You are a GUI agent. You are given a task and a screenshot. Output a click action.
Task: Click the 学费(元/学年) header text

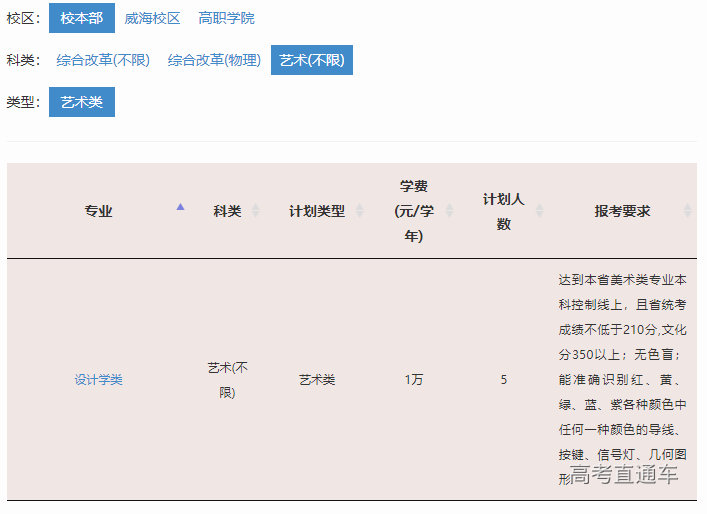[413, 211]
